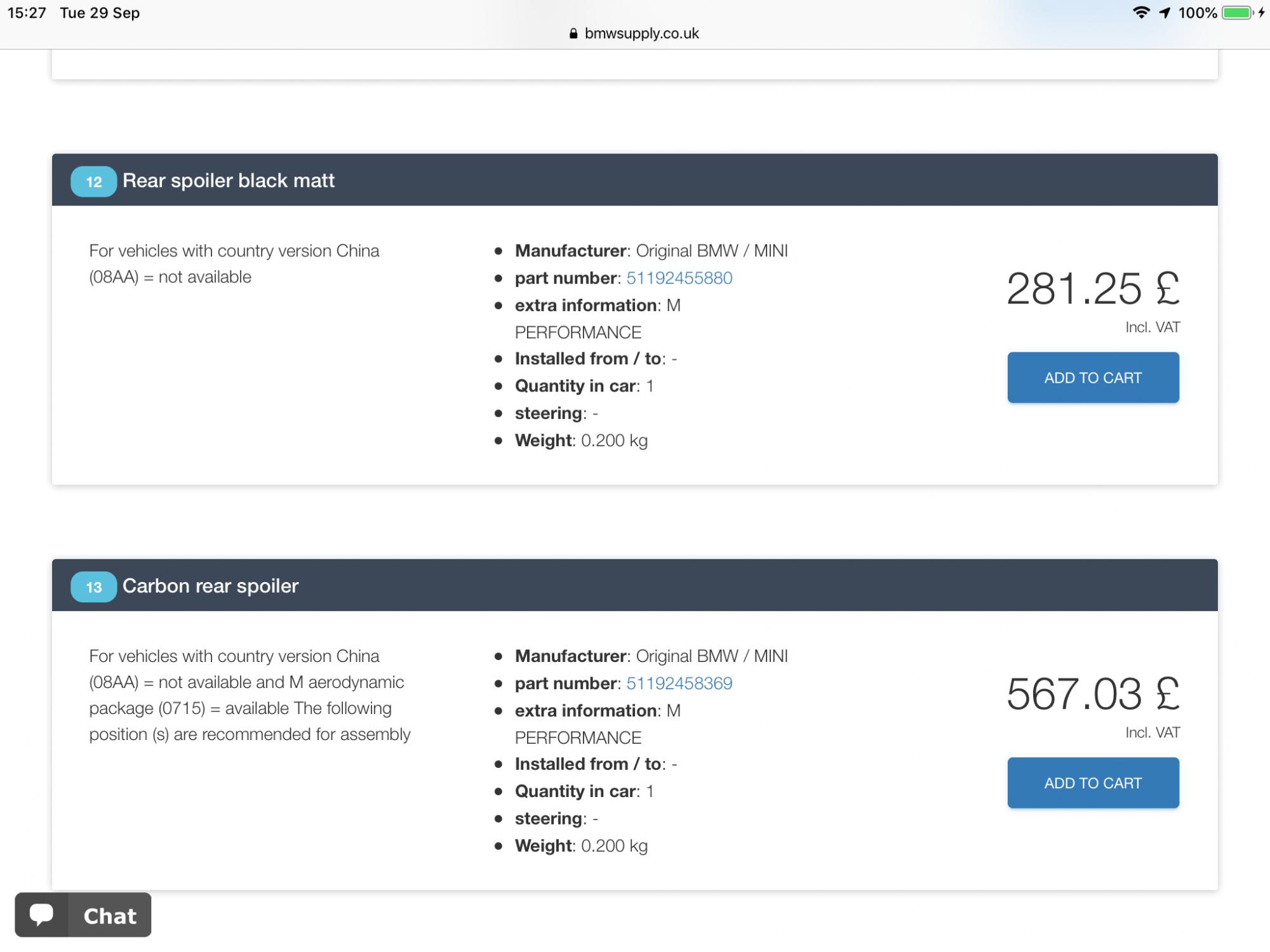Click Quantity in car line of item 12
This screenshot has width=1270, height=952.
point(584,386)
